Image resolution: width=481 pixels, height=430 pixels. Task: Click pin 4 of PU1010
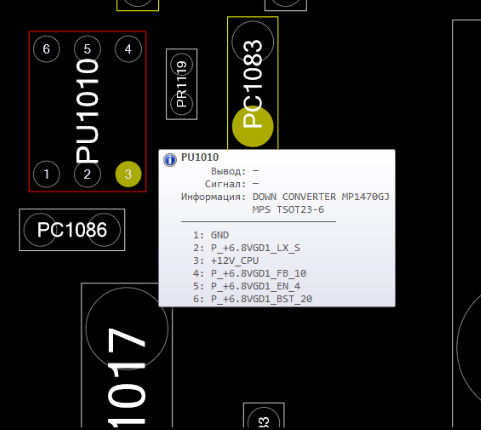(128, 49)
